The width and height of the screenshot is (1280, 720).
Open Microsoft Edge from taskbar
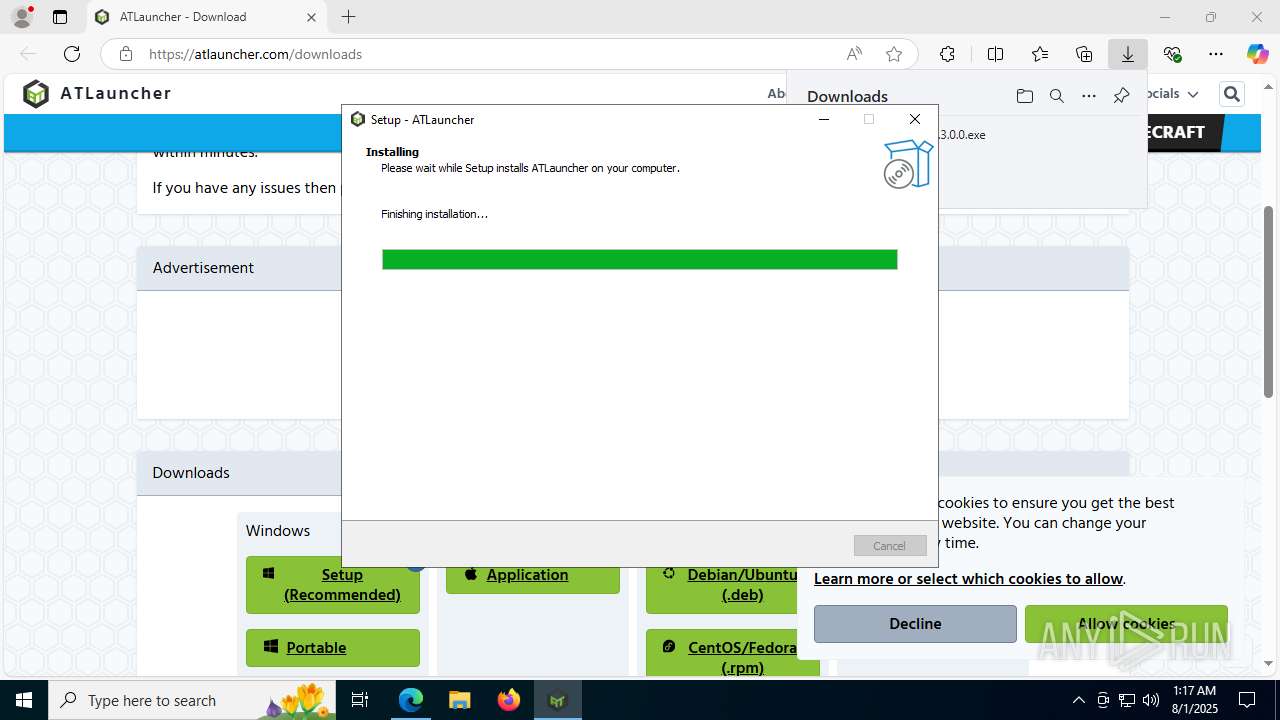click(x=411, y=700)
